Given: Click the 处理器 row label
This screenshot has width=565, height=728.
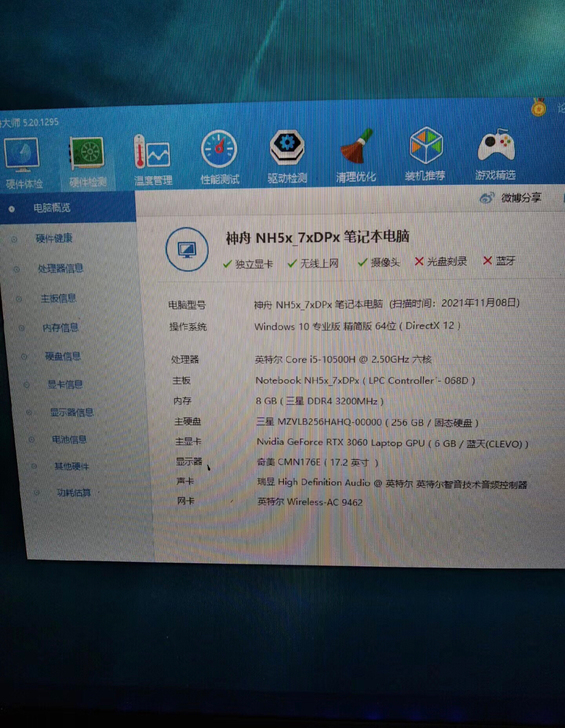Looking at the screenshot, I should point(185,359).
